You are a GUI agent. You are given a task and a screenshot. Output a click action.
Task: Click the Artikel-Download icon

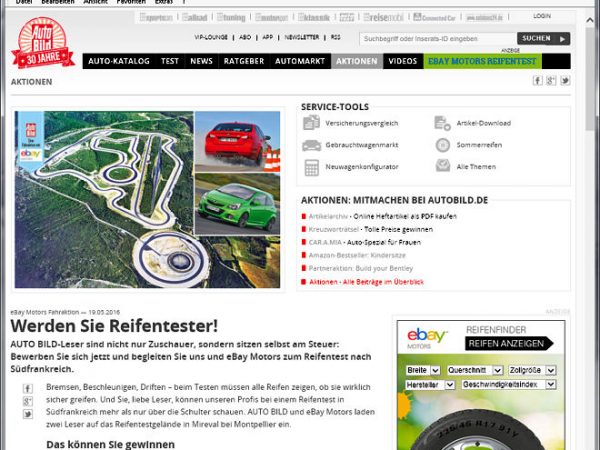tap(442, 123)
